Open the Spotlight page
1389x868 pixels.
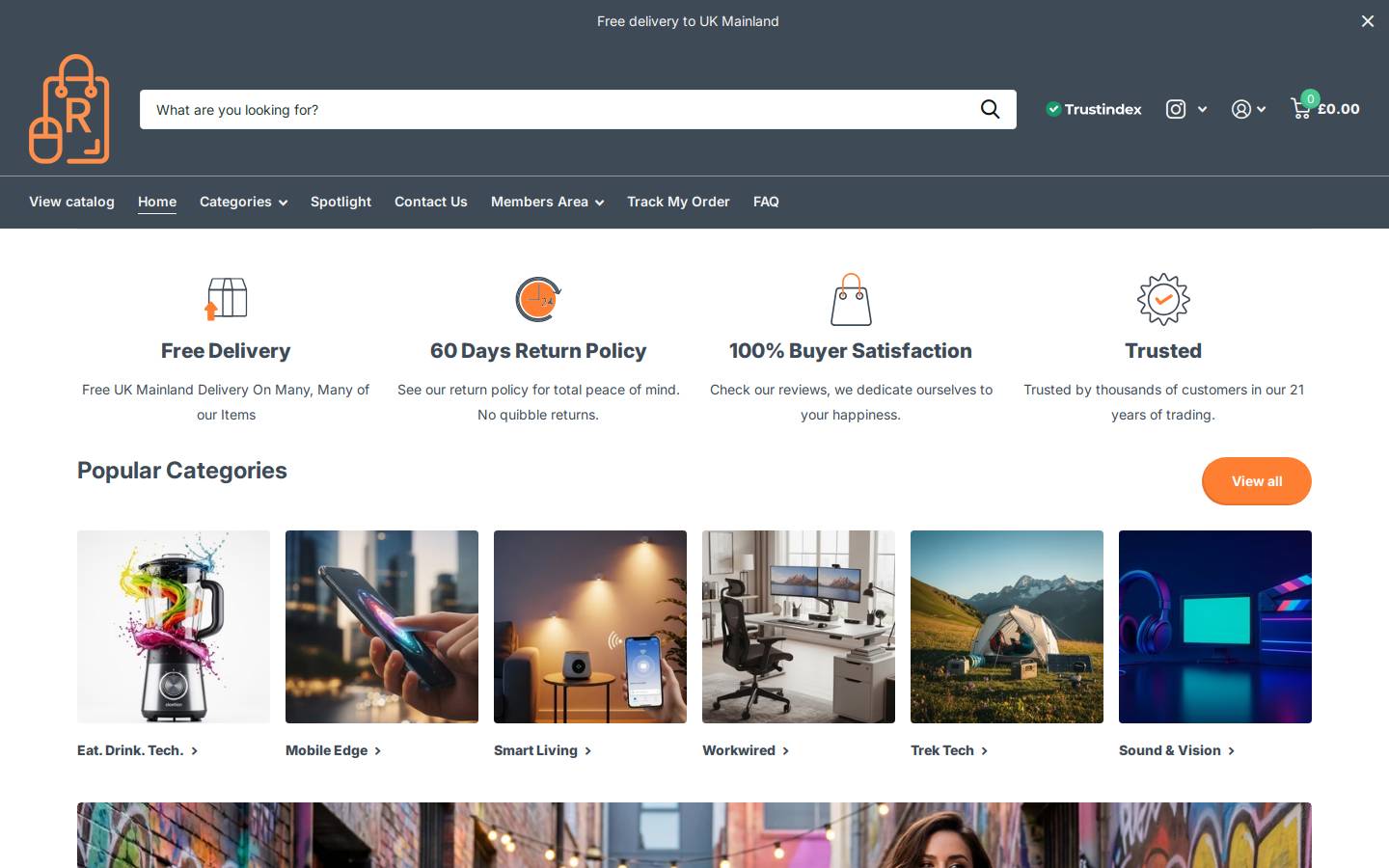(340, 202)
